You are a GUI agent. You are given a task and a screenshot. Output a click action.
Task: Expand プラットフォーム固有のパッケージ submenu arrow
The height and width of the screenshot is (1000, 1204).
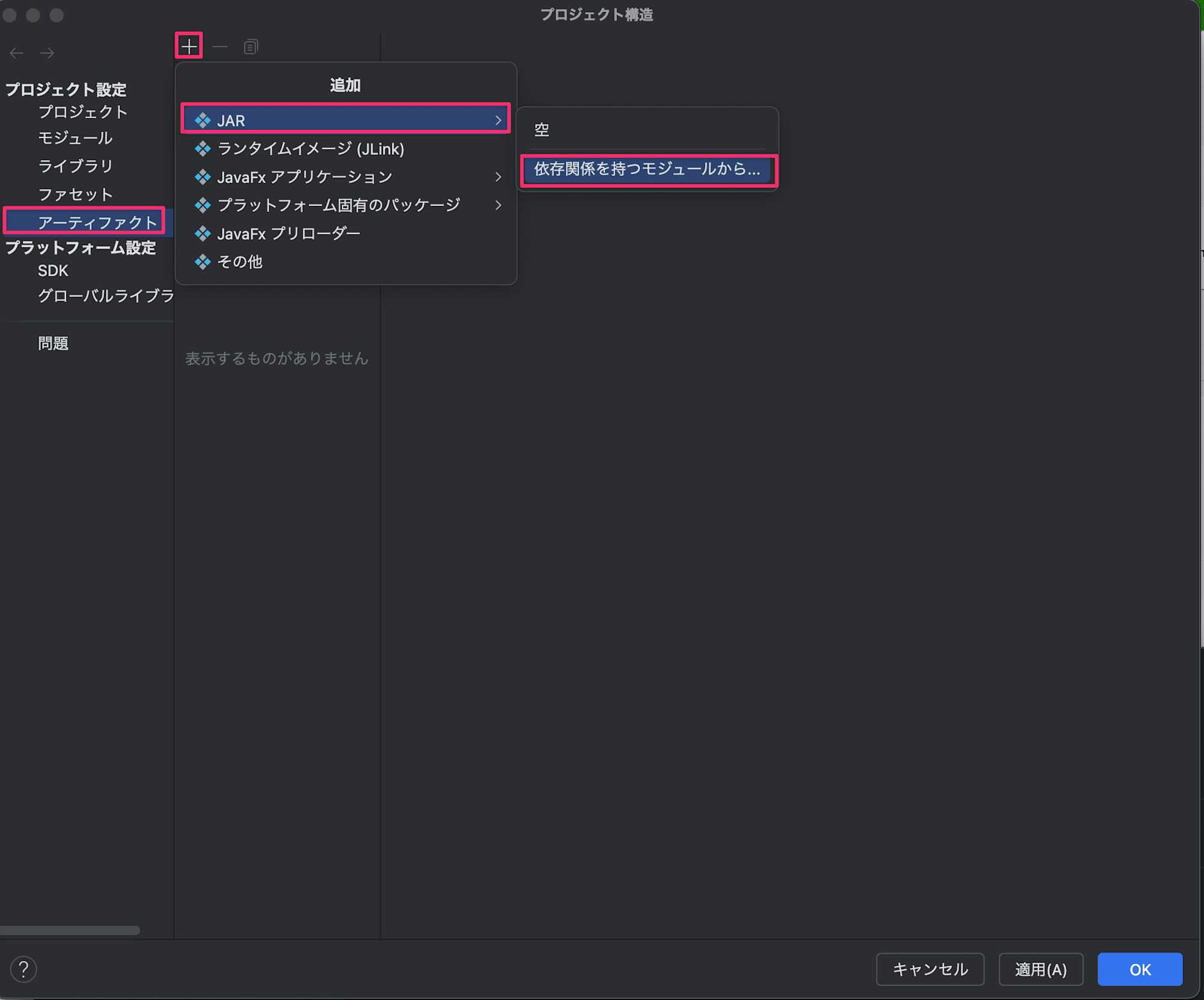[x=498, y=205]
